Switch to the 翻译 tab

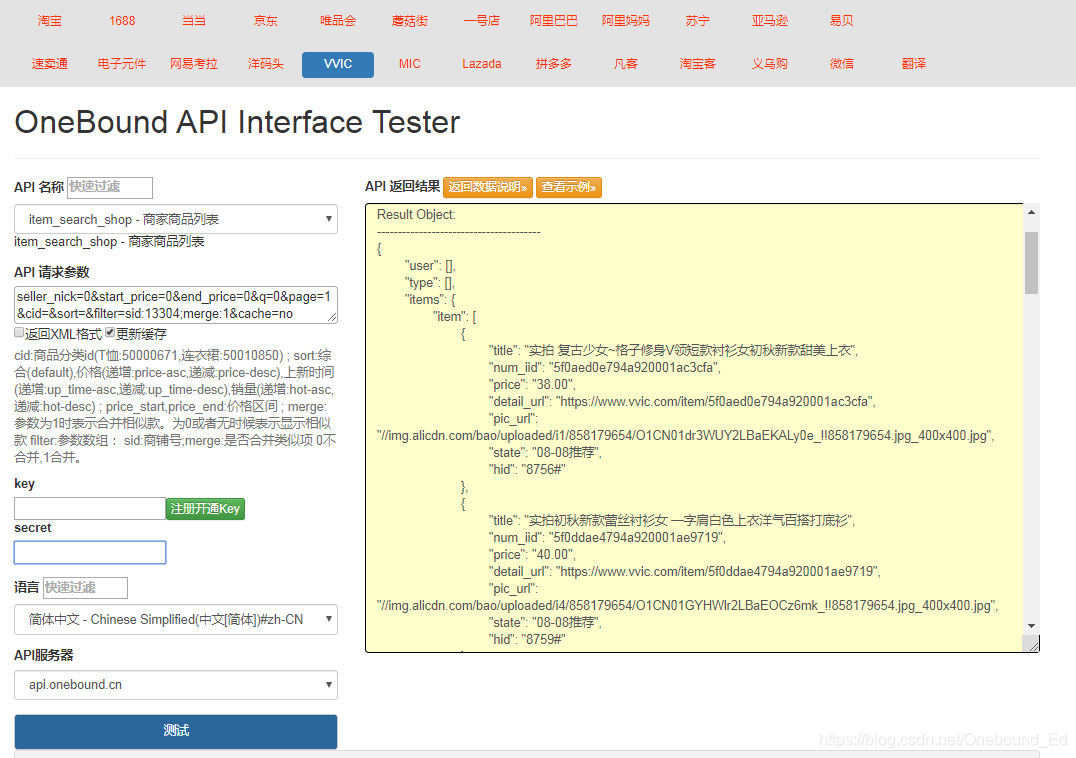[x=914, y=64]
